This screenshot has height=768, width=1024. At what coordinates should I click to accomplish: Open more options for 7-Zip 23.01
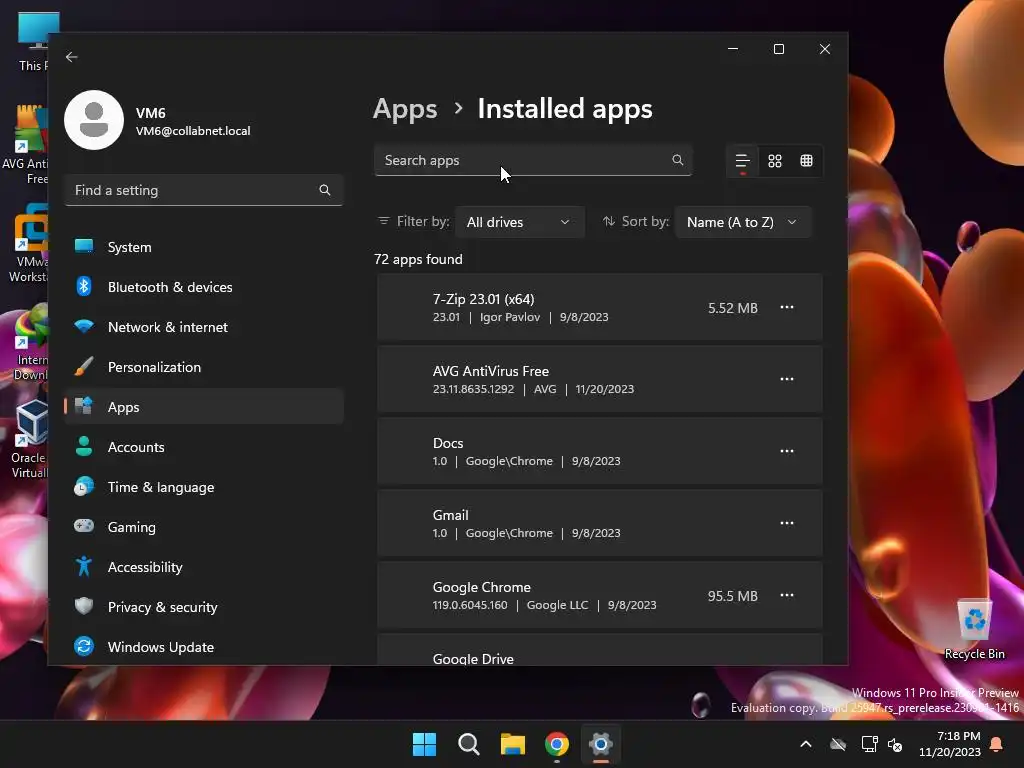tap(787, 307)
